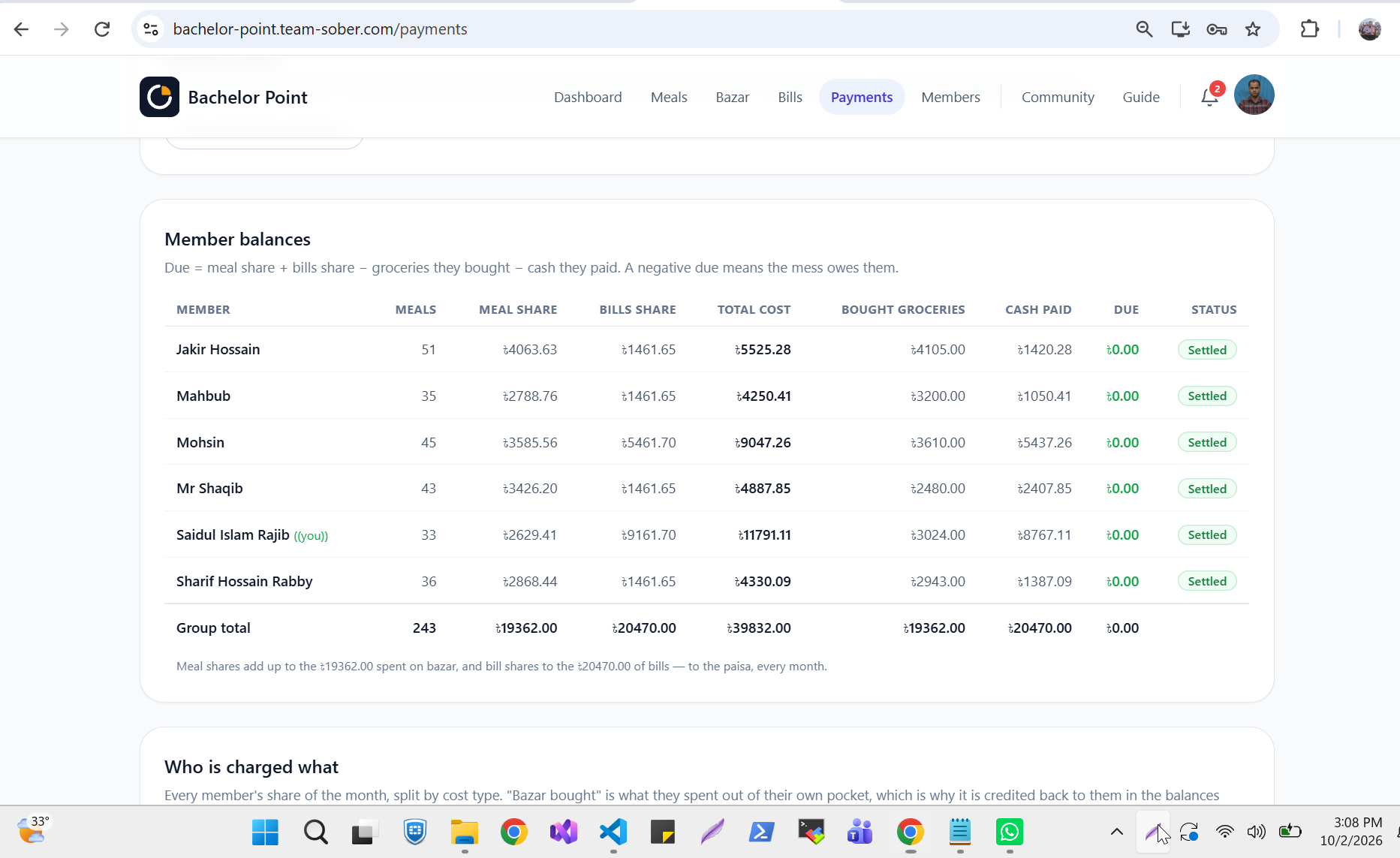View site information icon beside URL
Screen dimensions: 1400x858
click(151, 29)
